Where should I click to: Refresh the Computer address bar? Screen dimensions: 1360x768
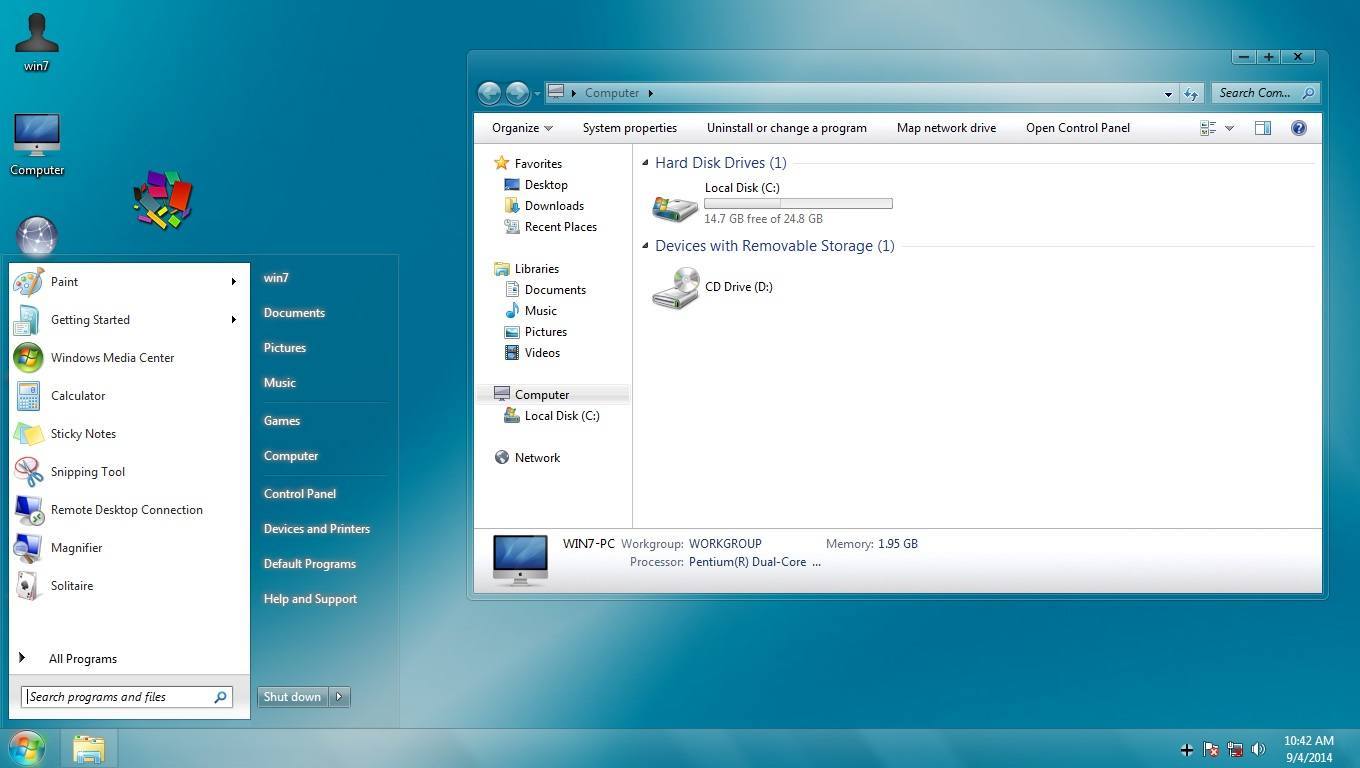(1191, 93)
